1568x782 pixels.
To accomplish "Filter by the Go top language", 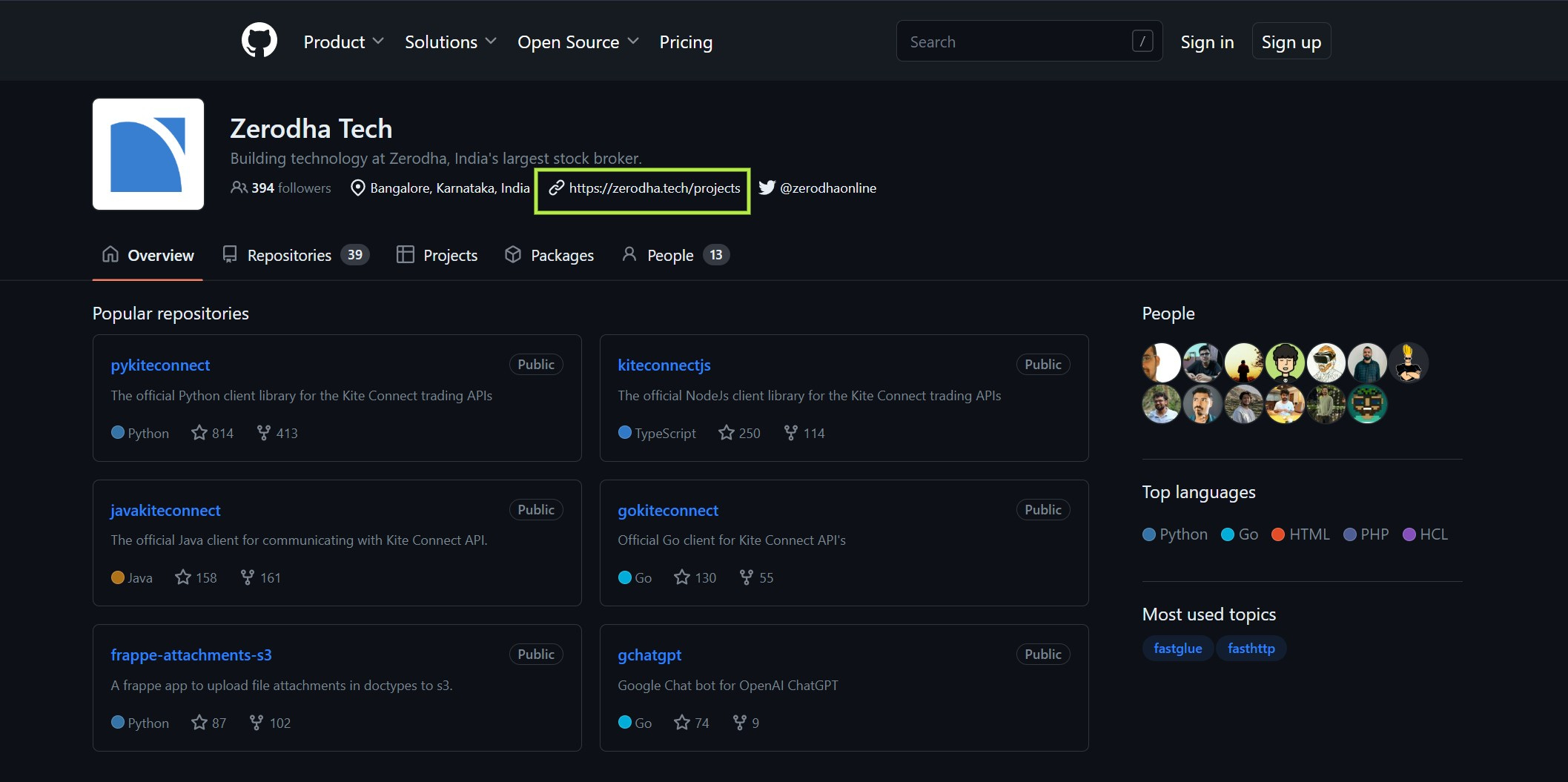I will point(1240,534).
